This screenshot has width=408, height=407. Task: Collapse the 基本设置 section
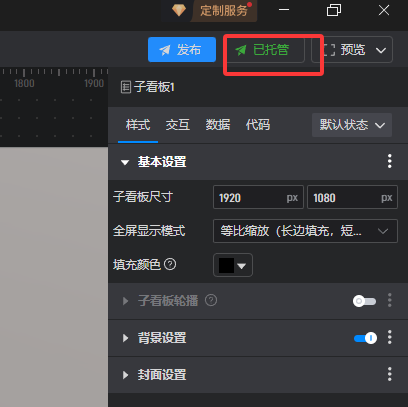click(125, 162)
